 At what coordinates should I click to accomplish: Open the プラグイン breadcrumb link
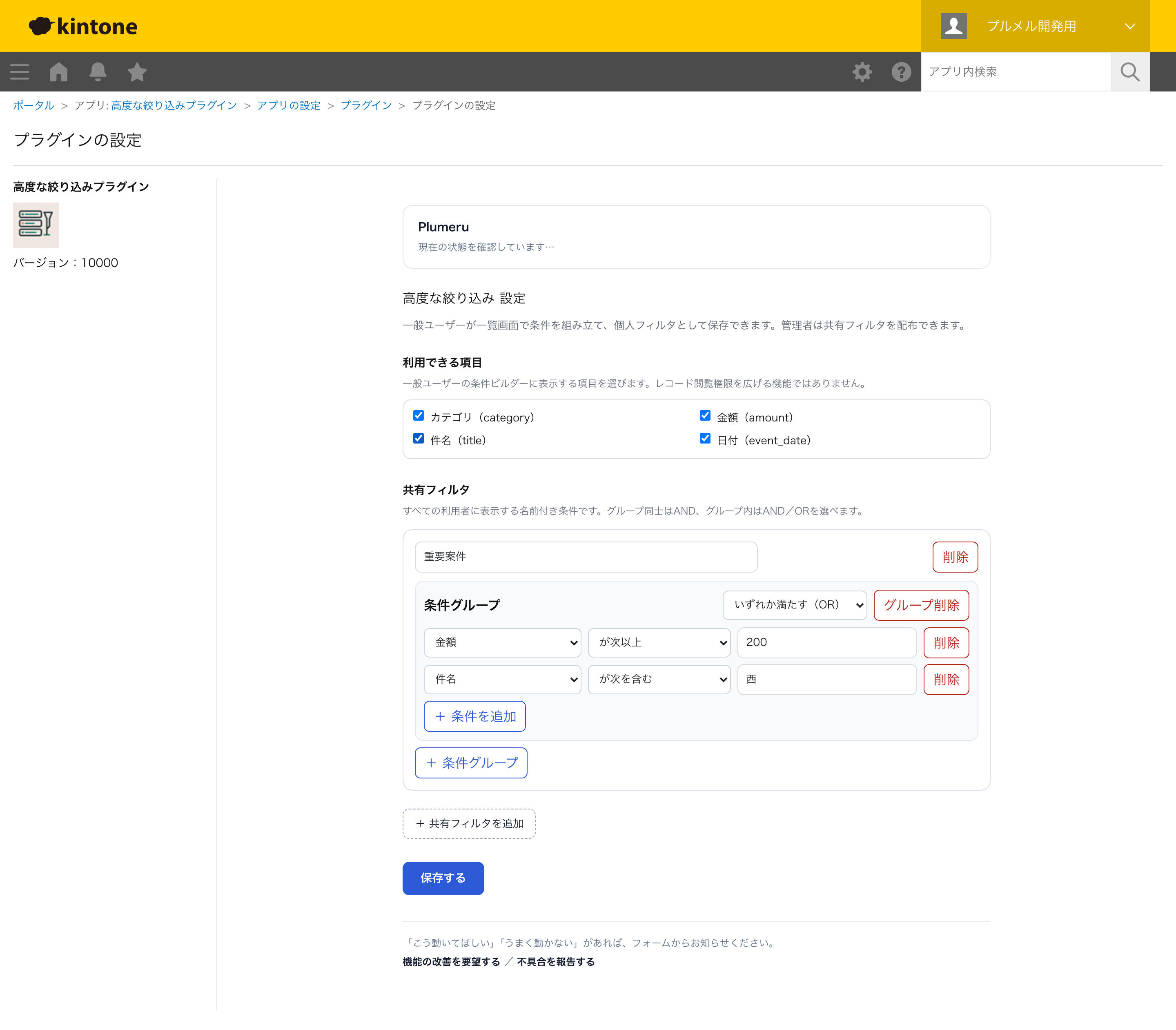tap(366, 105)
